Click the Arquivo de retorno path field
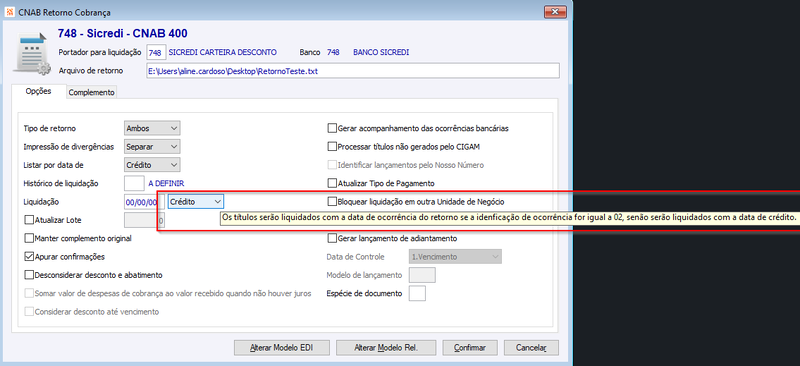The height and width of the screenshot is (366, 800). tap(353, 71)
